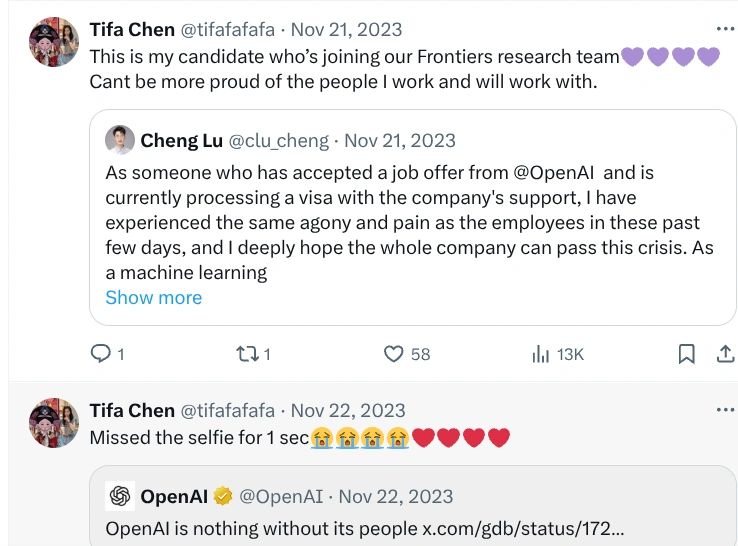This screenshot has height=546, width=738.
Task: Like the tweet with 58 likes
Action: point(394,353)
